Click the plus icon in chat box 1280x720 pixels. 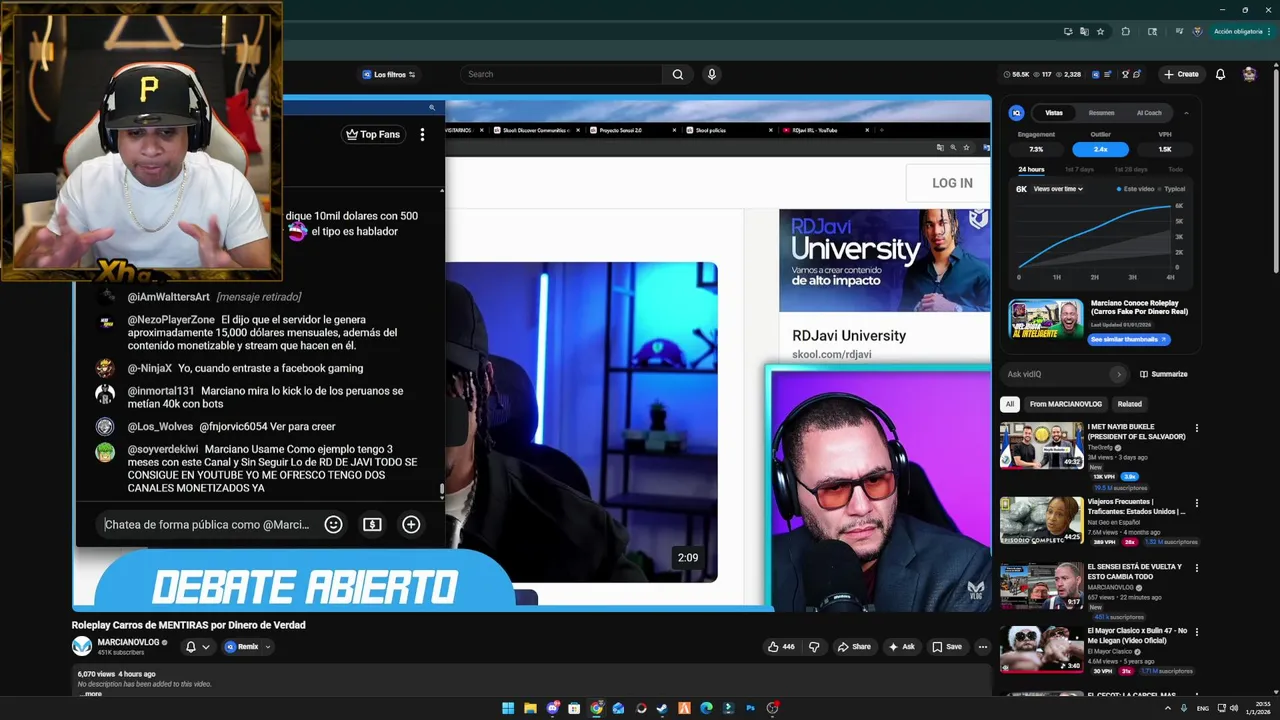(x=411, y=524)
